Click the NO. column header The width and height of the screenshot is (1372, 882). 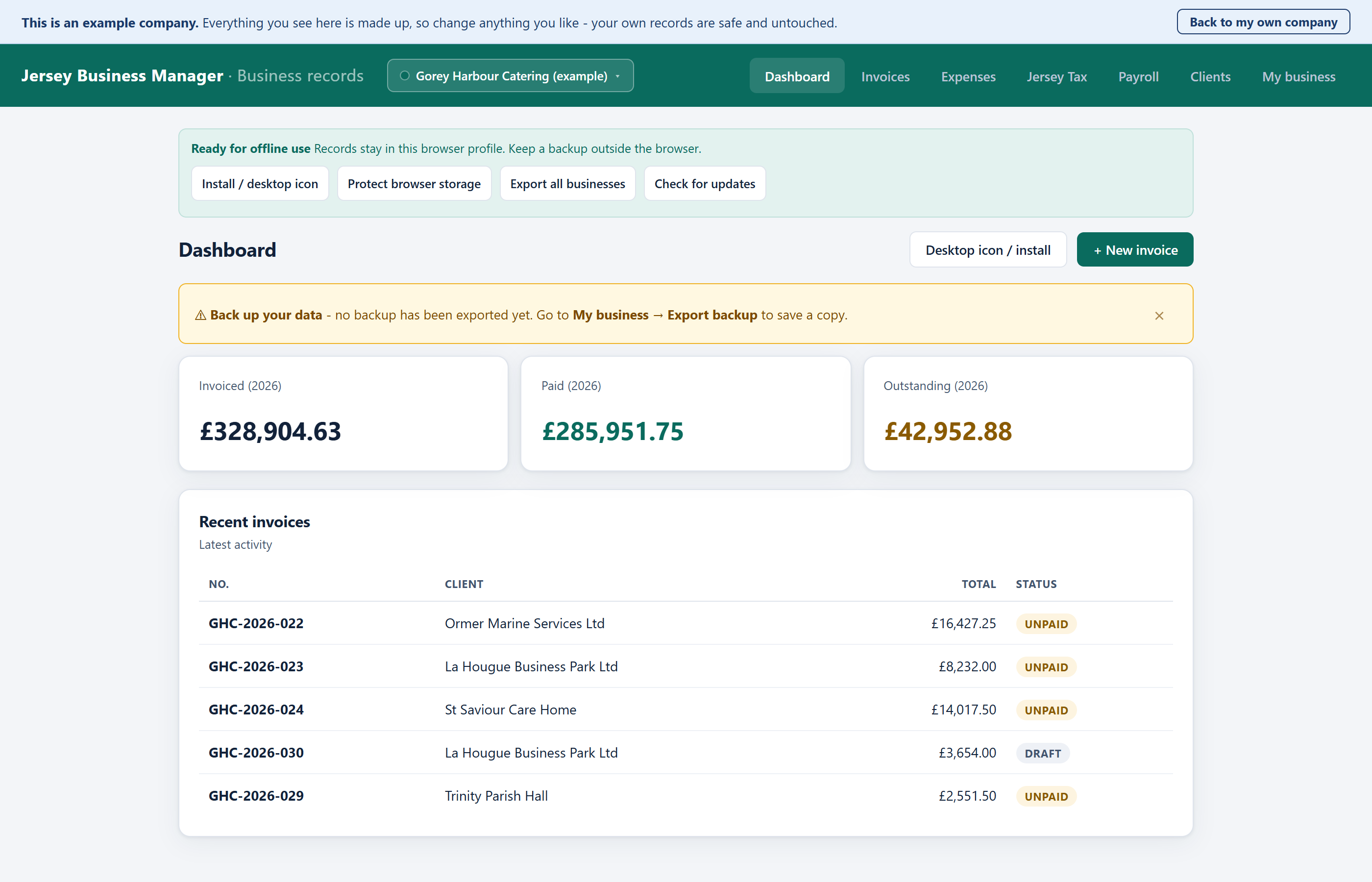coord(219,584)
